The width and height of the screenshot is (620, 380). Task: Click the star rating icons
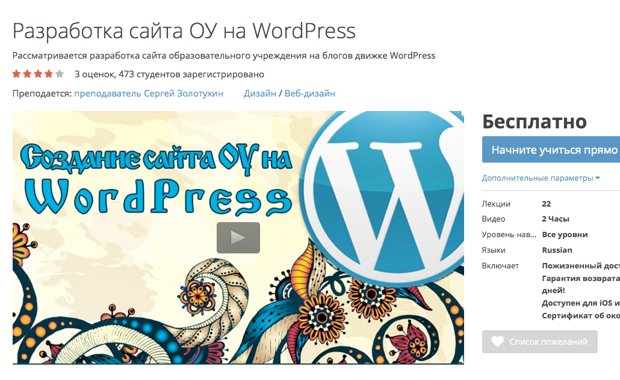38,74
